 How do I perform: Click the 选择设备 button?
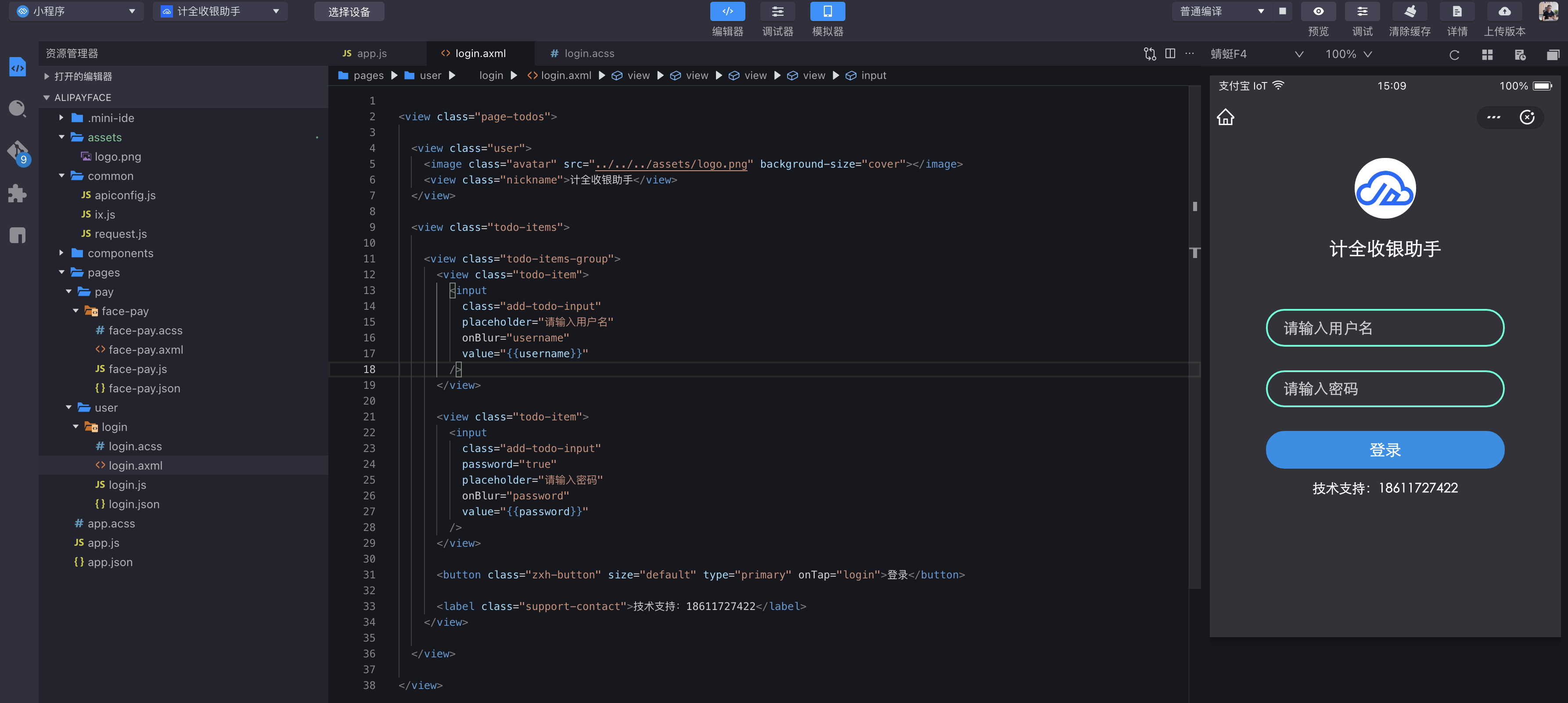coord(349,11)
